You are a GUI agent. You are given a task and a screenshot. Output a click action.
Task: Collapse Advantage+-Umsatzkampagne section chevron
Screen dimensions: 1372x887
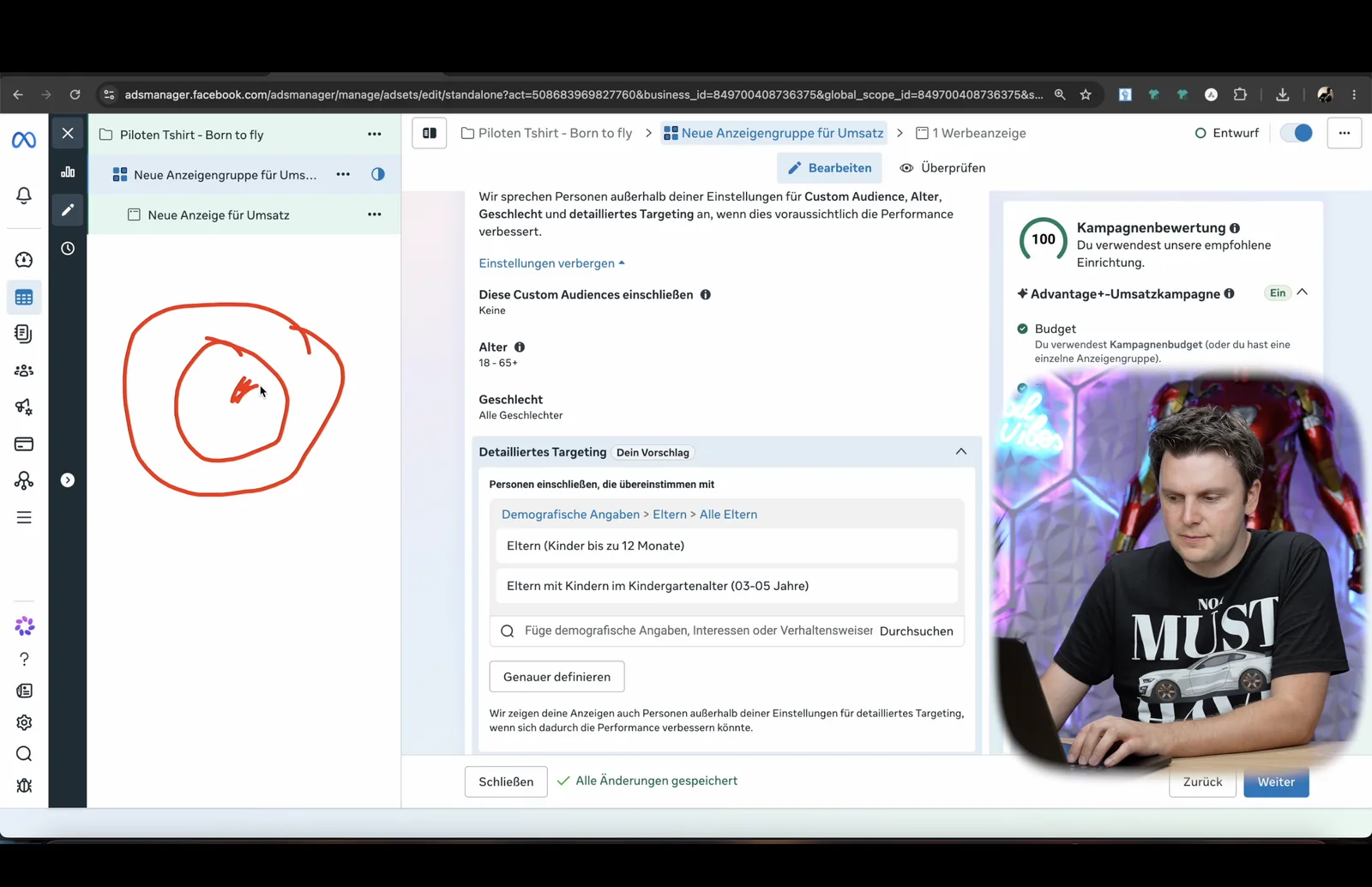pyautogui.click(x=1303, y=293)
